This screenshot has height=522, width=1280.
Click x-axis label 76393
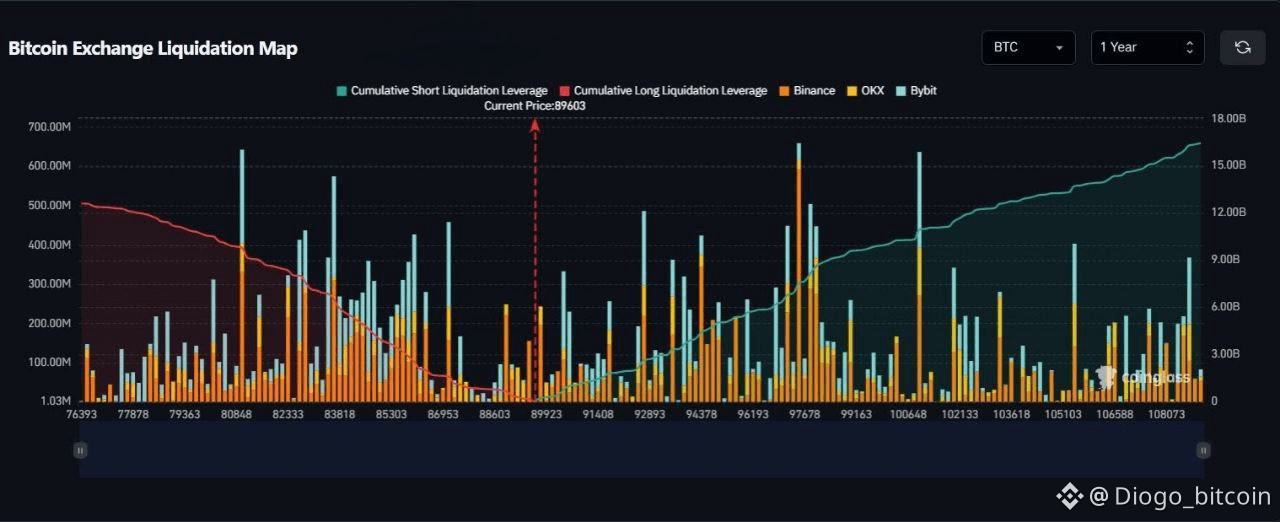point(81,414)
